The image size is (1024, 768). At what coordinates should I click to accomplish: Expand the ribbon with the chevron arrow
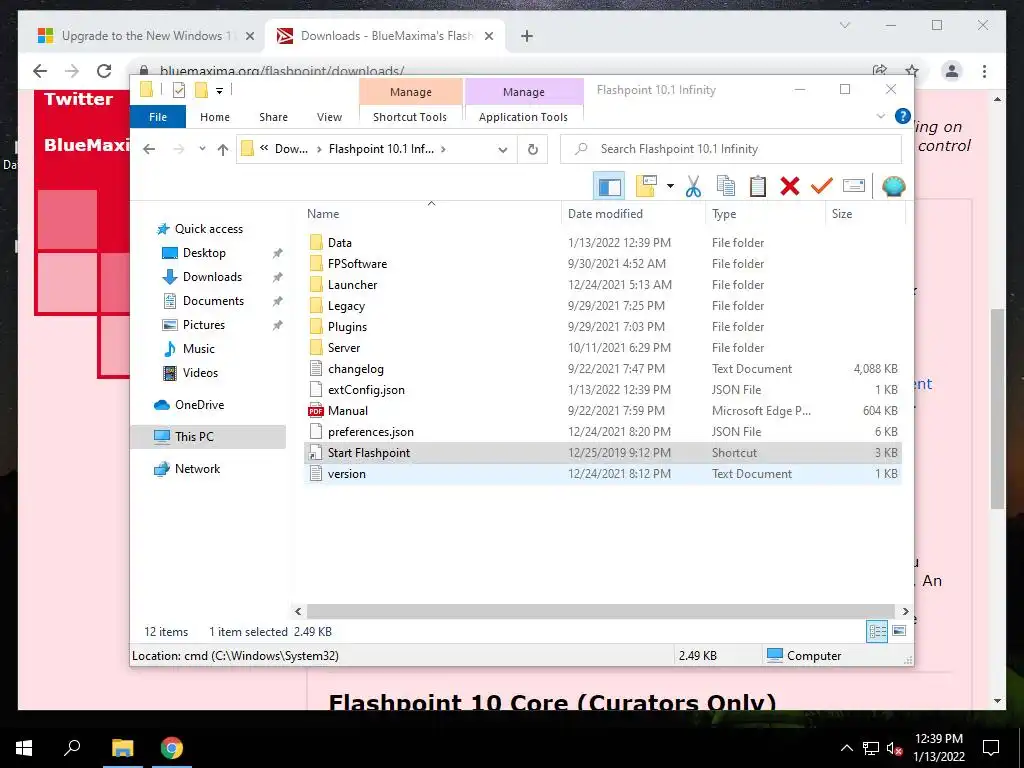click(880, 116)
